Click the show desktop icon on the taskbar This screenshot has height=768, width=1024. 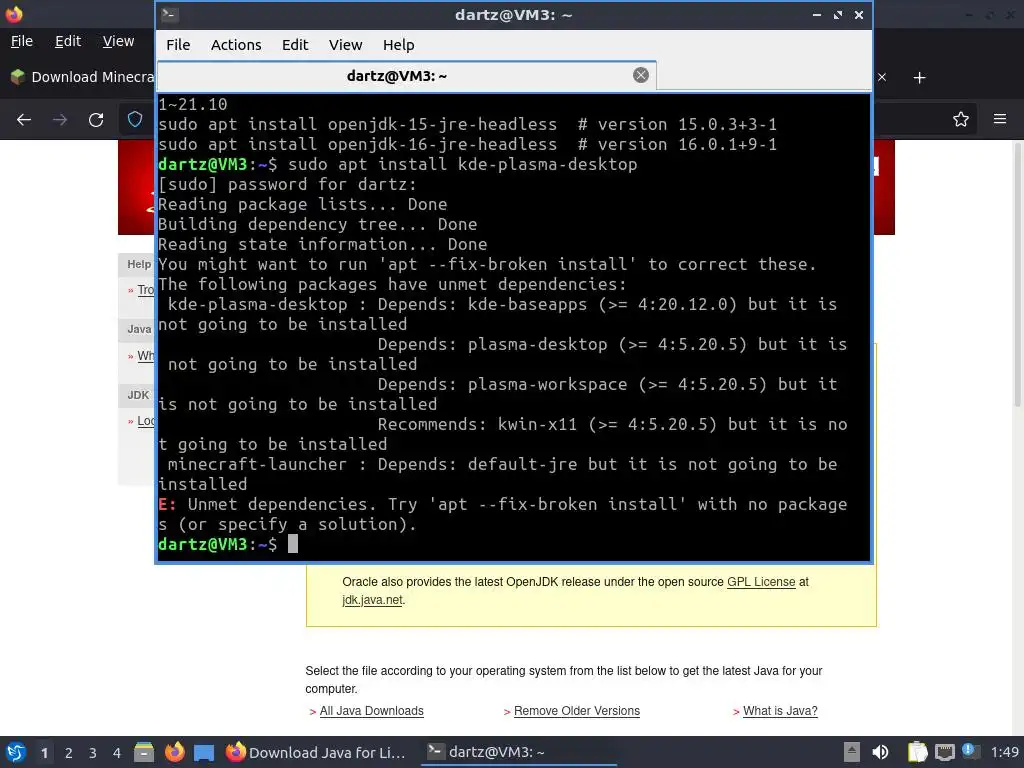coord(204,752)
